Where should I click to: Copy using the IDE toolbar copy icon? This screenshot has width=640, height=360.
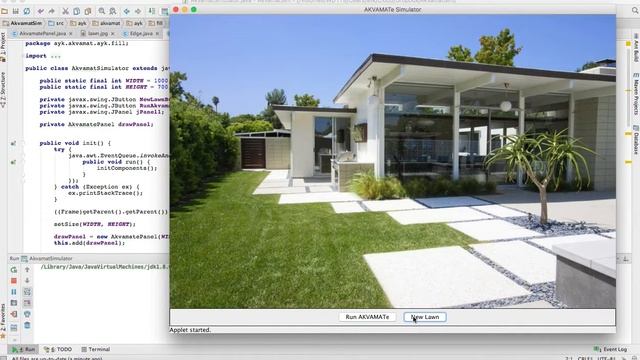point(76,11)
